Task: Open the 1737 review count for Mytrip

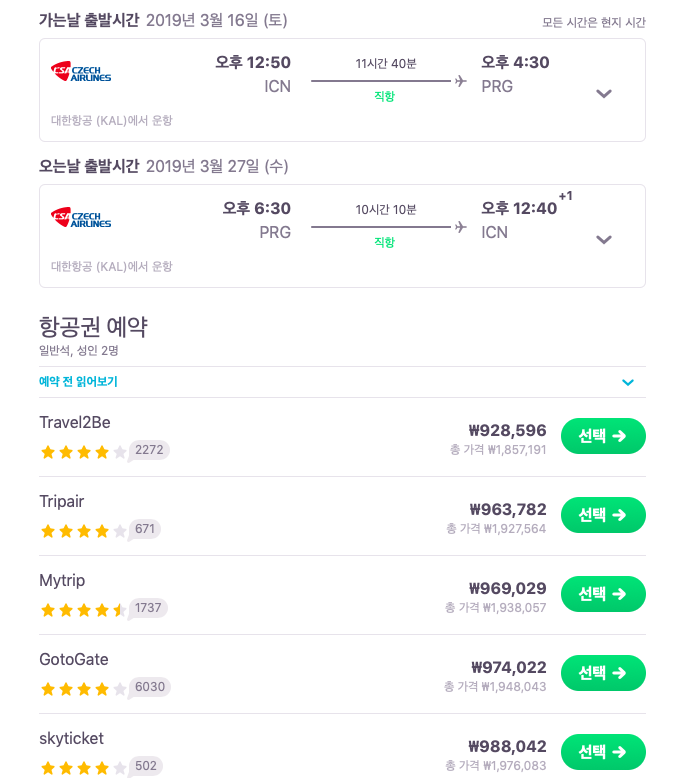Action: 148,608
